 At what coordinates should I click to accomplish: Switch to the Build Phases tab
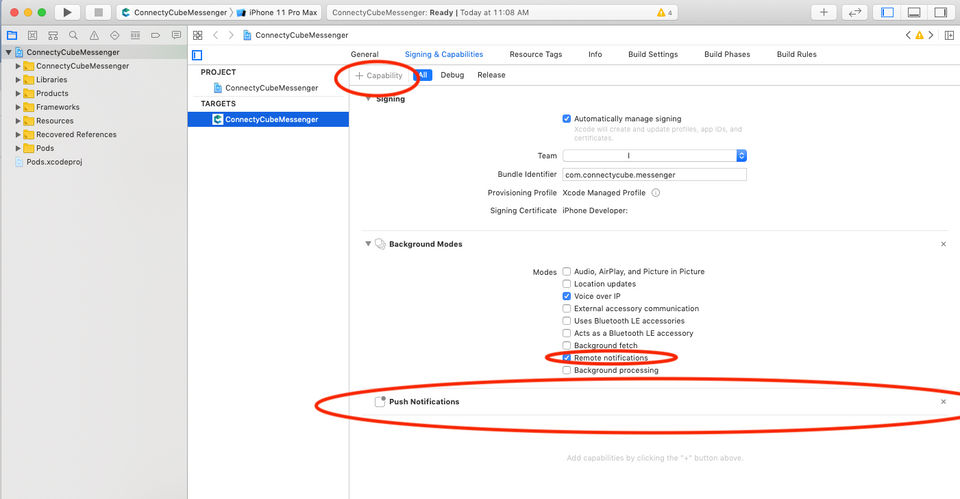click(727, 54)
